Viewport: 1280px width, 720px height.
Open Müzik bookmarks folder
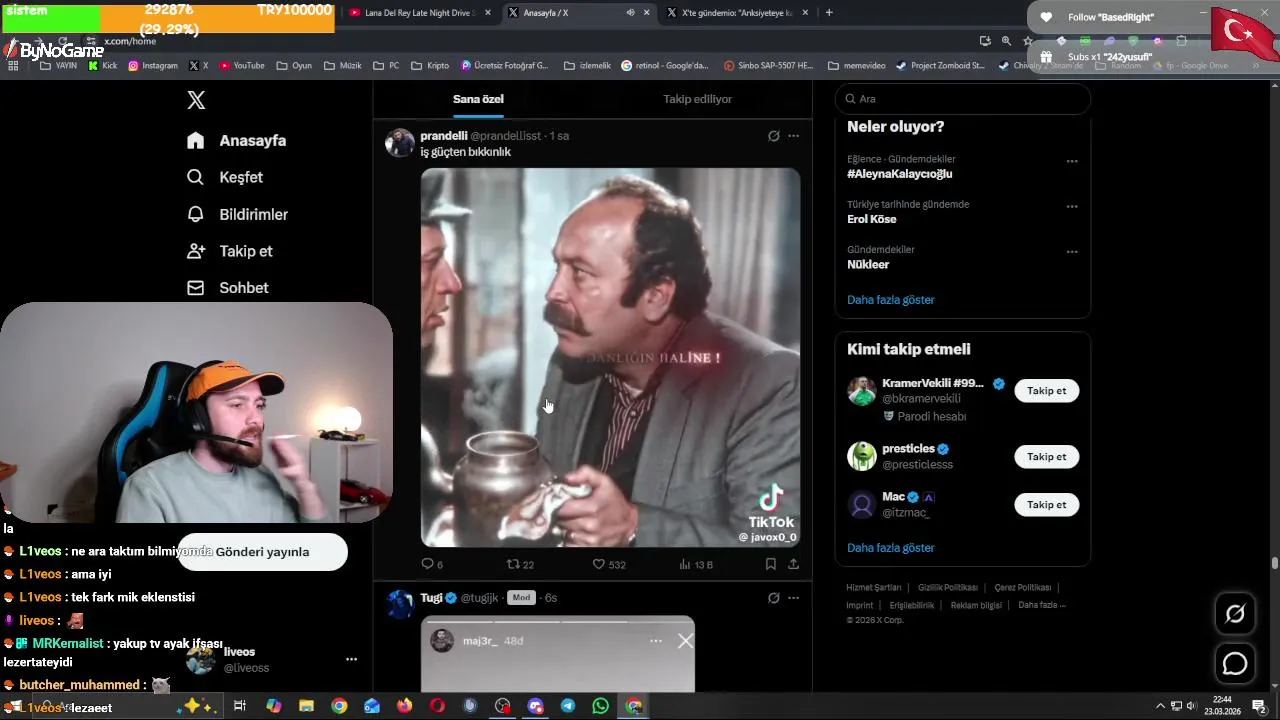pos(342,66)
